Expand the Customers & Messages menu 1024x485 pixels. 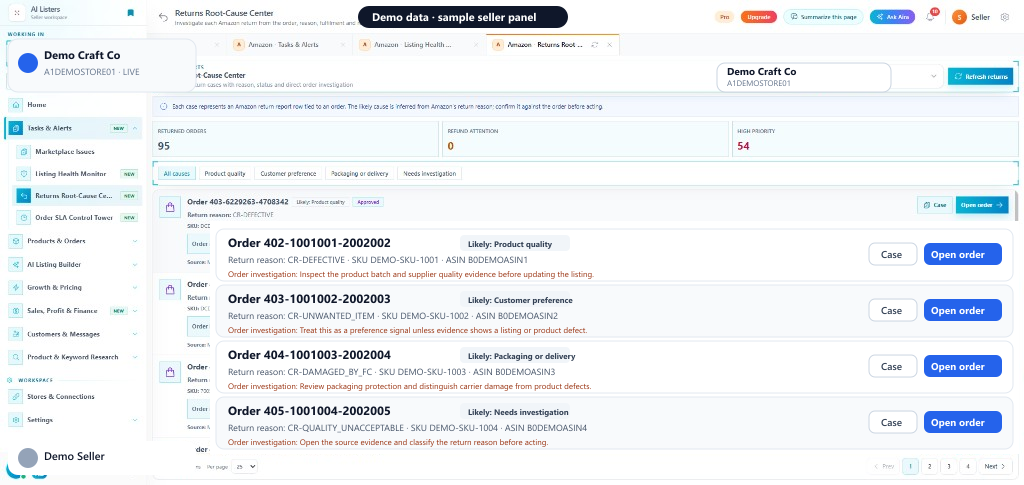click(x=135, y=334)
